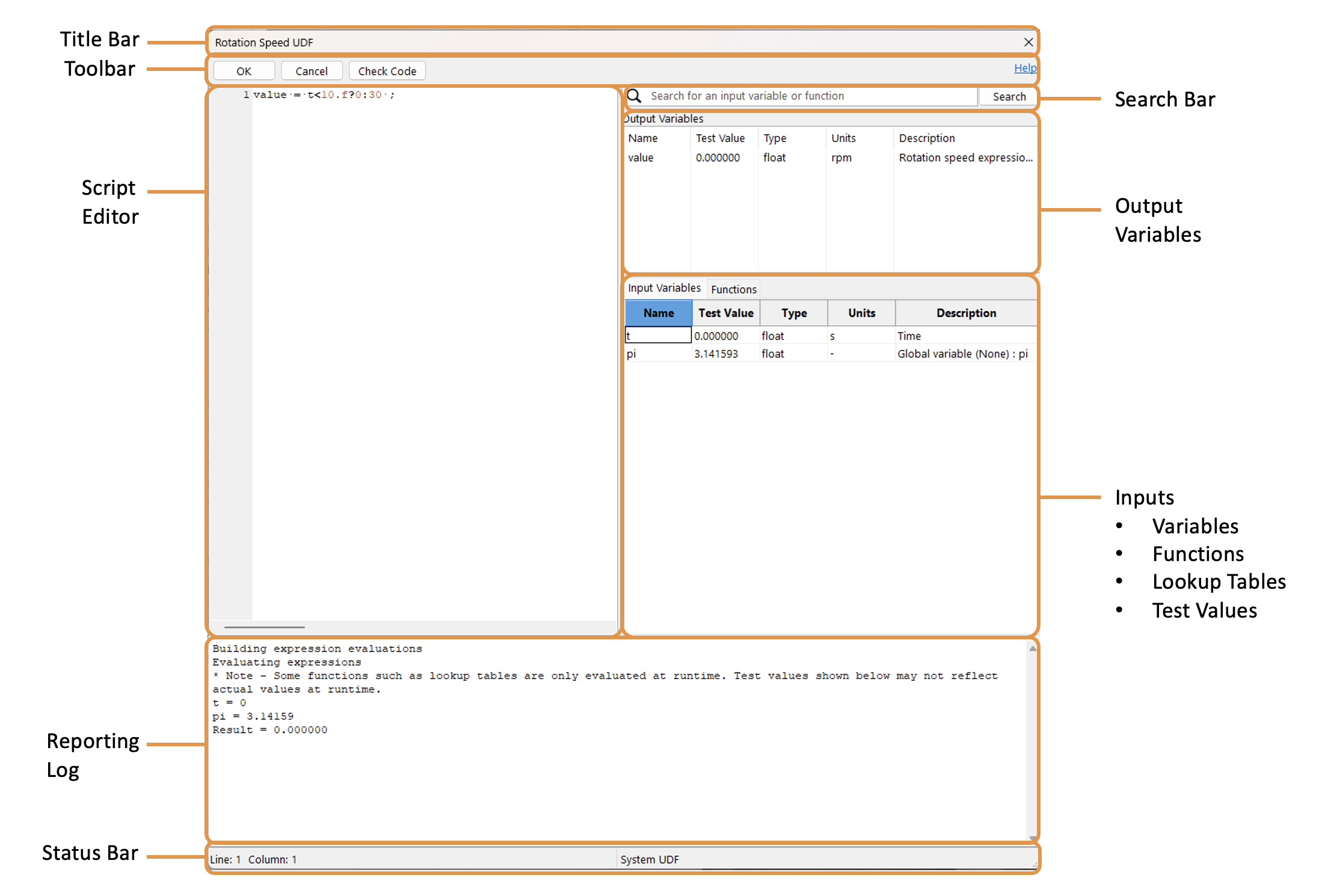Select the Input Variables tab
Image resolution: width=1328 pixels, height=896 pixels.
(664, 288)
